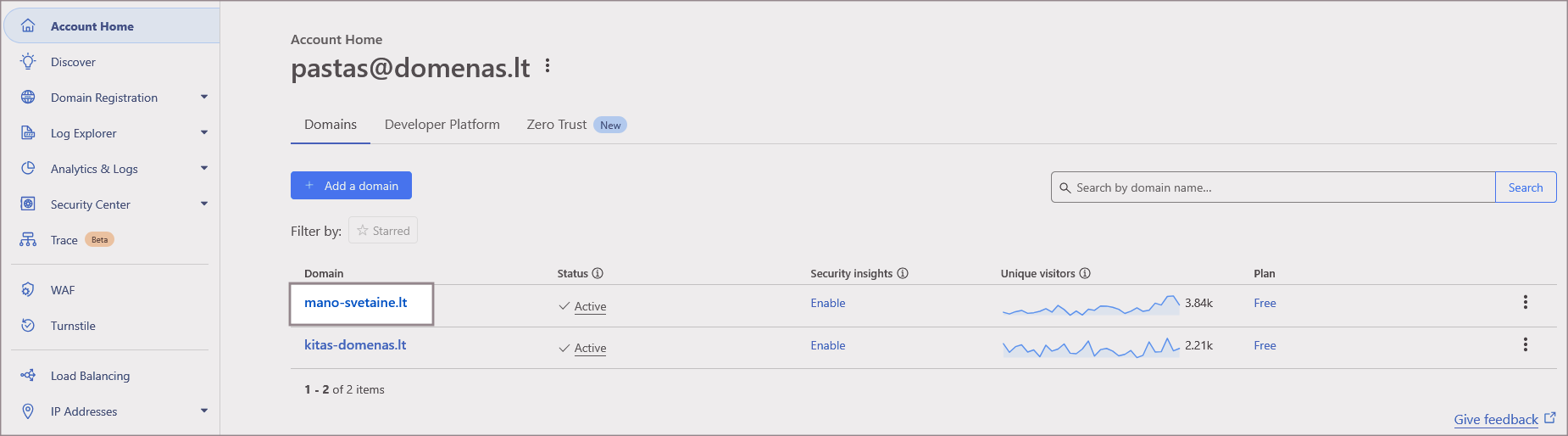Screen dimensions: 1568x436
Task: Toggle the Starred filter
Action: (383, 231)
